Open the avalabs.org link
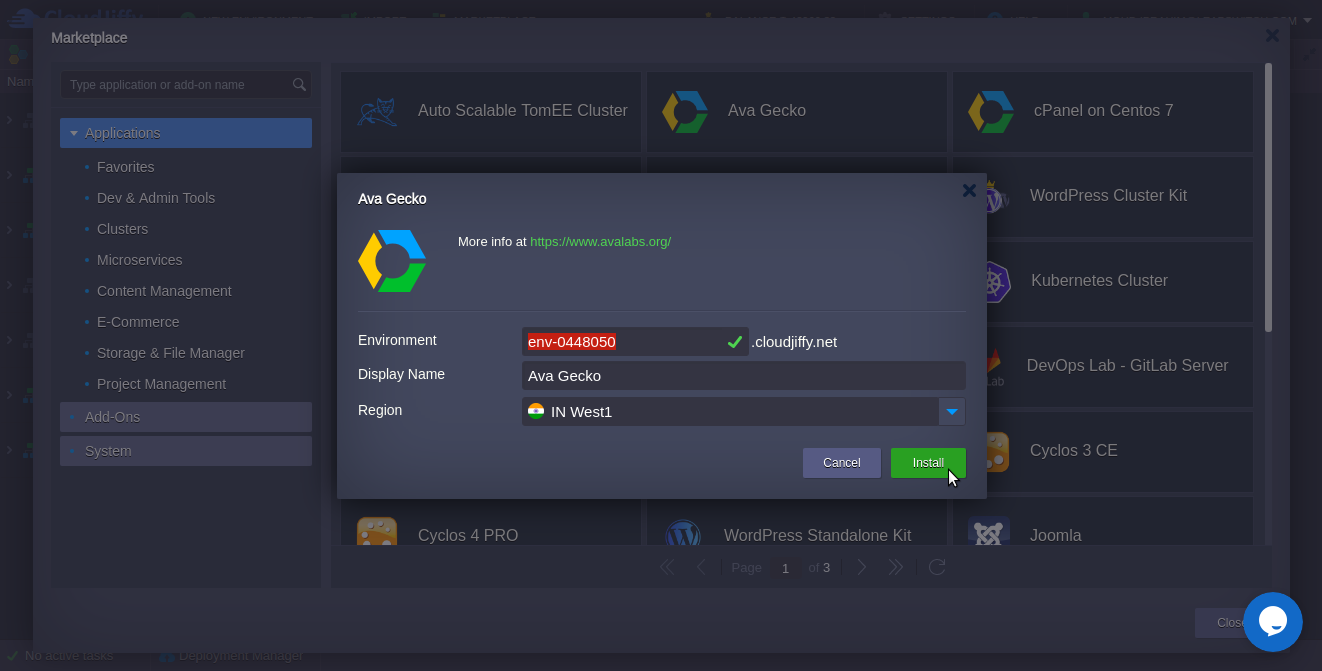The width and height of the screenshot is (1322, 671). [600, 242]
